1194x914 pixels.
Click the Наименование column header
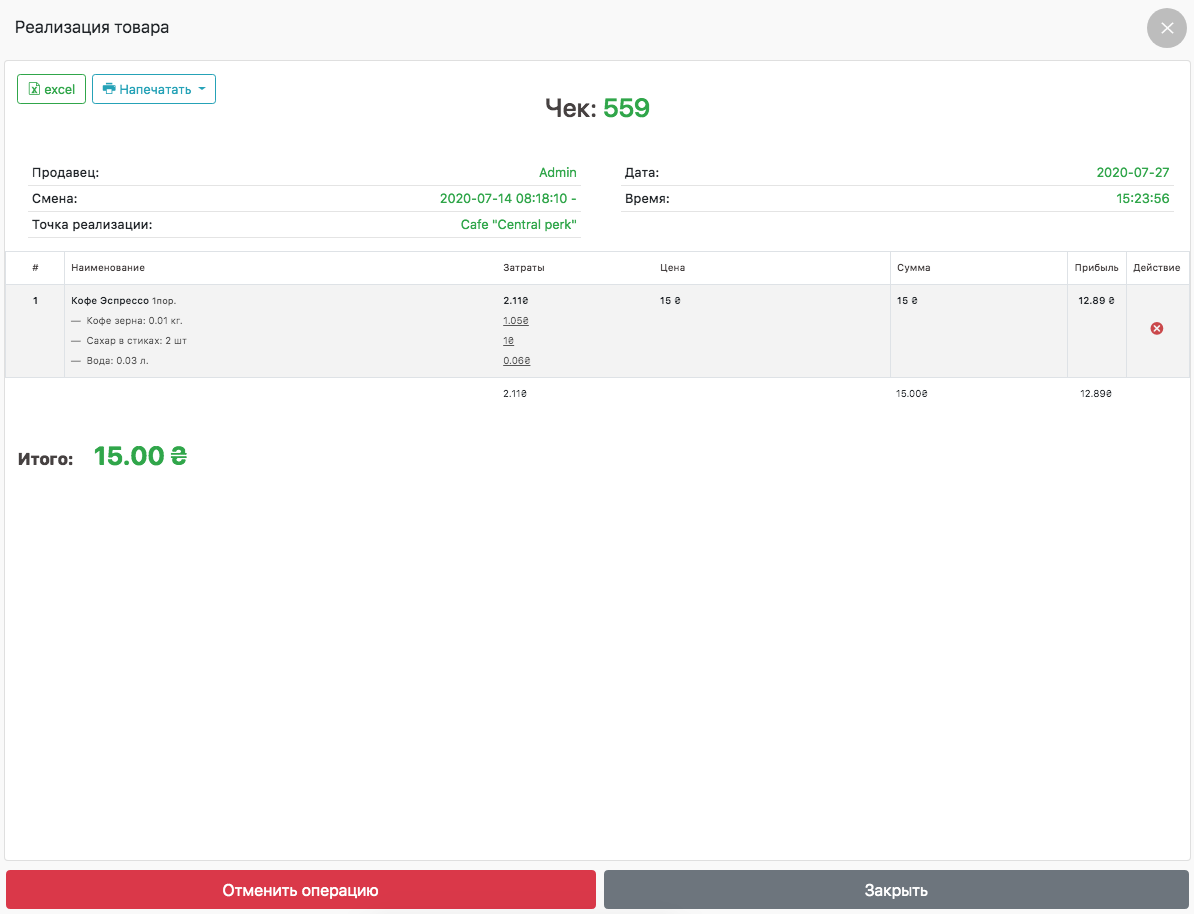[108, 268]
